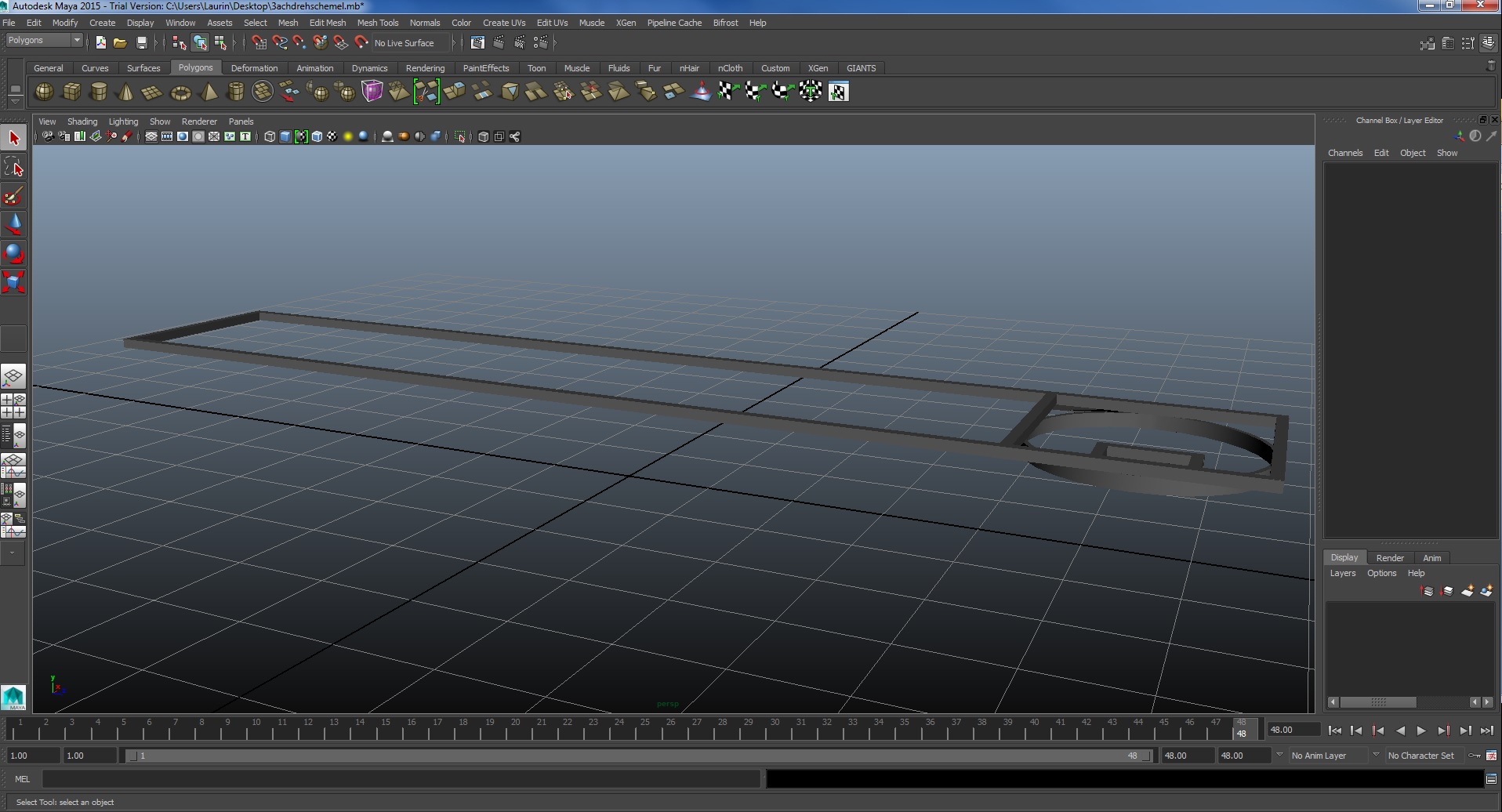The width and height of the screenshot is (1502, 812).
Task: Open the panel Shading menu
Action: (82, 121)
